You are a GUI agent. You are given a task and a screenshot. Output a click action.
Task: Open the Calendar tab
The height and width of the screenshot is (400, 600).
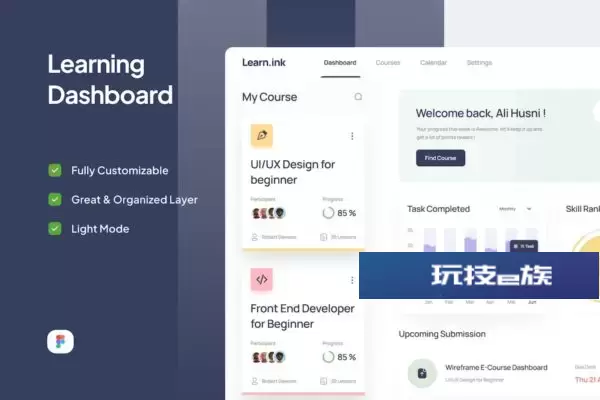[x=433, y=63]
